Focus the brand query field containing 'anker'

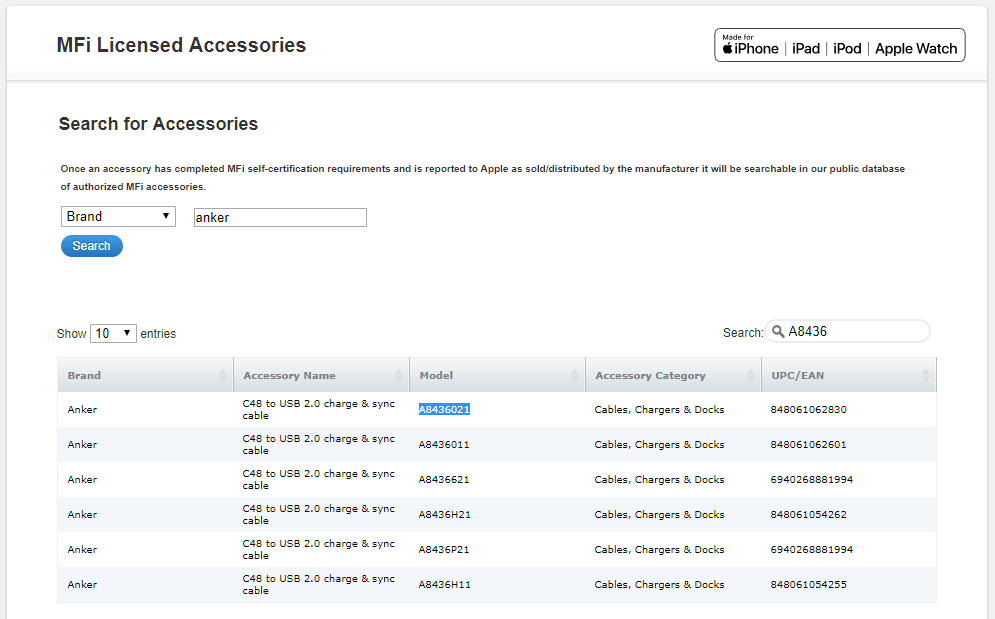click(x=280, y=217)
